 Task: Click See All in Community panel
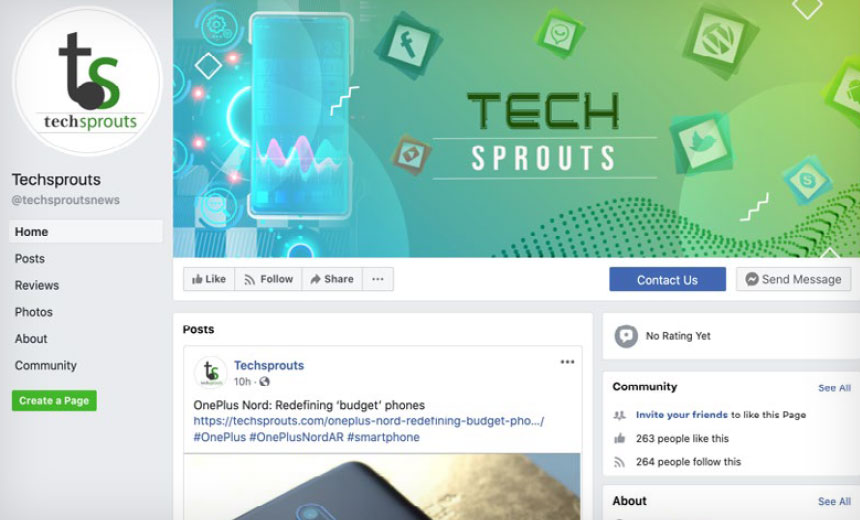pos(834,388)
